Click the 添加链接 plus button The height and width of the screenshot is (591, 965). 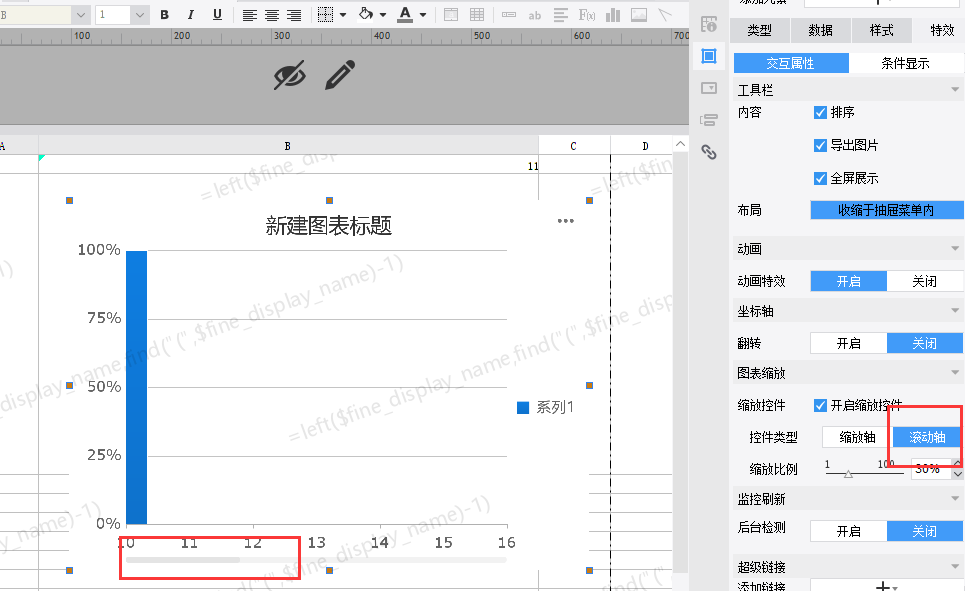point(886,585)
